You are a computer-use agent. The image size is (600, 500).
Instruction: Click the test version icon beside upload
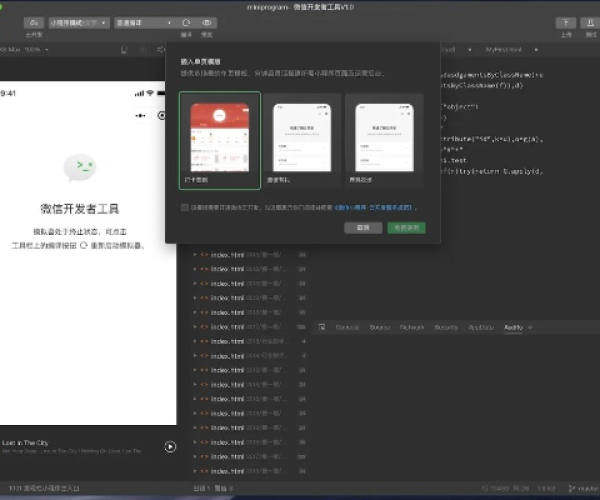(590, 23)
